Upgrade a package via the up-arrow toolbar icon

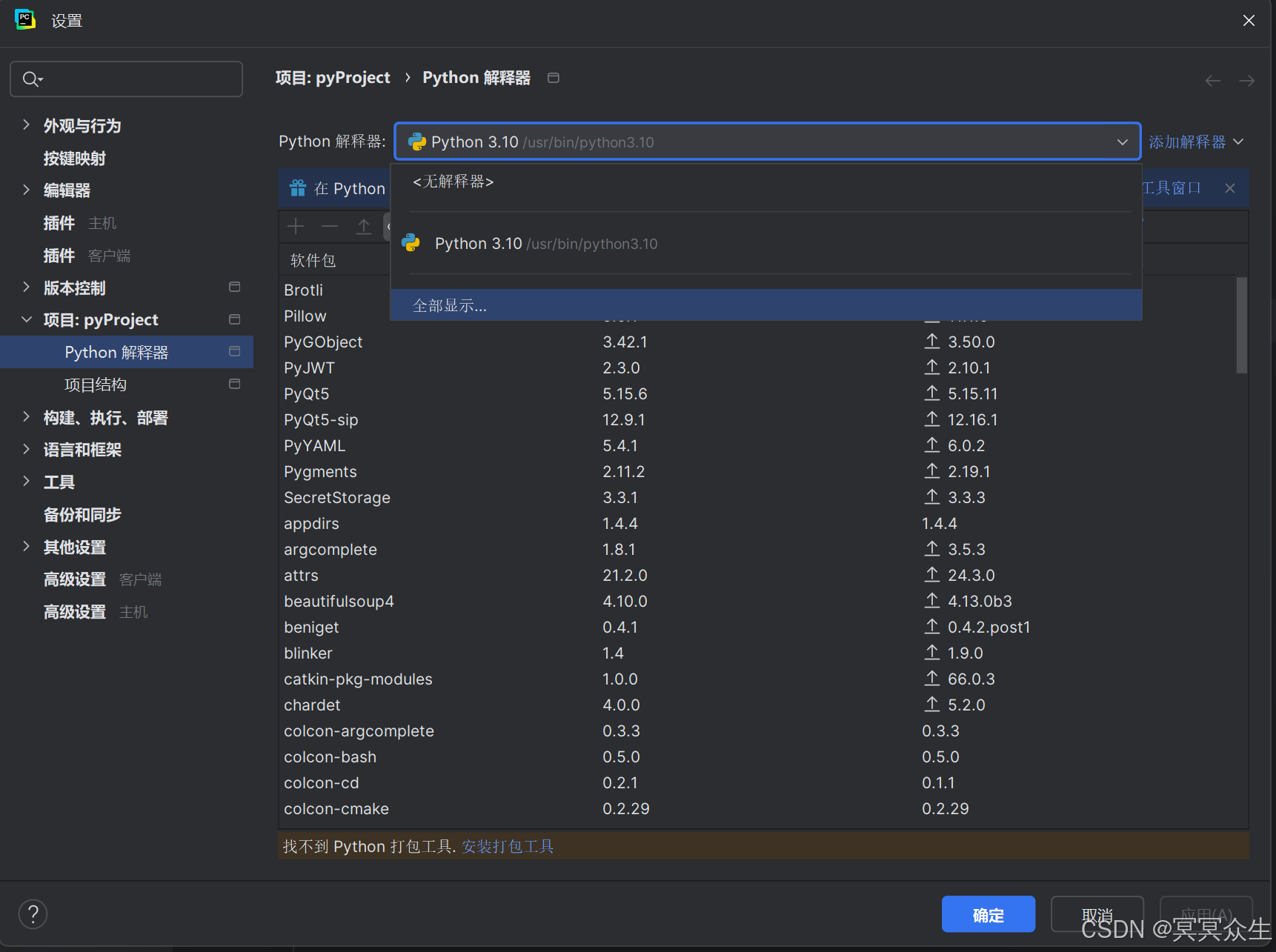364,226
